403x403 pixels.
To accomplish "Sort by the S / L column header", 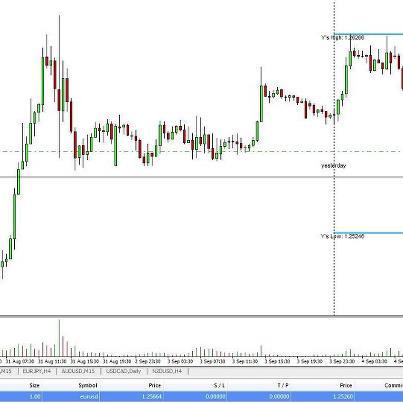I will click(x=219, y=385).
